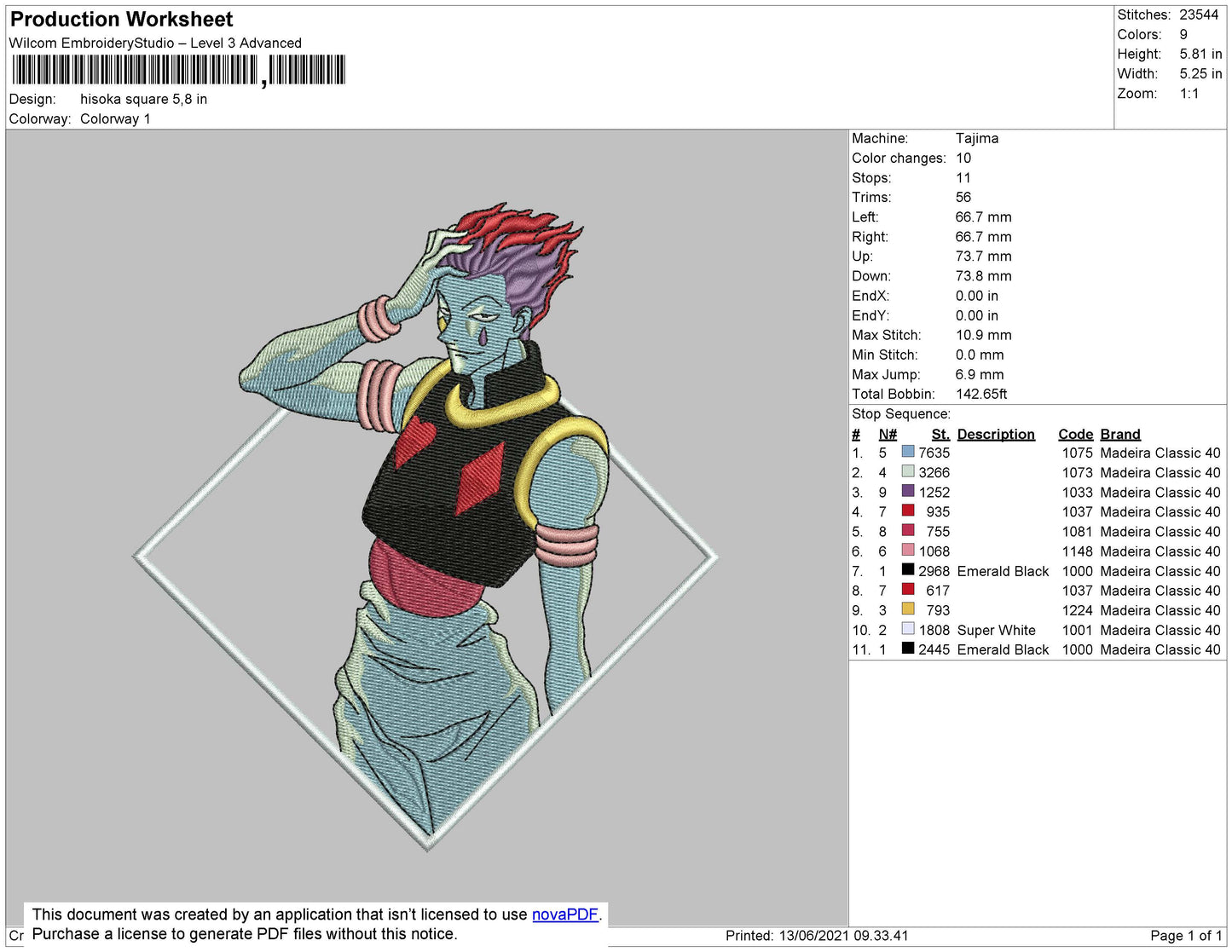The image size is (1232, 952).
Task: Click the purple color swatch in row 3
Action: tap(908, 492)
